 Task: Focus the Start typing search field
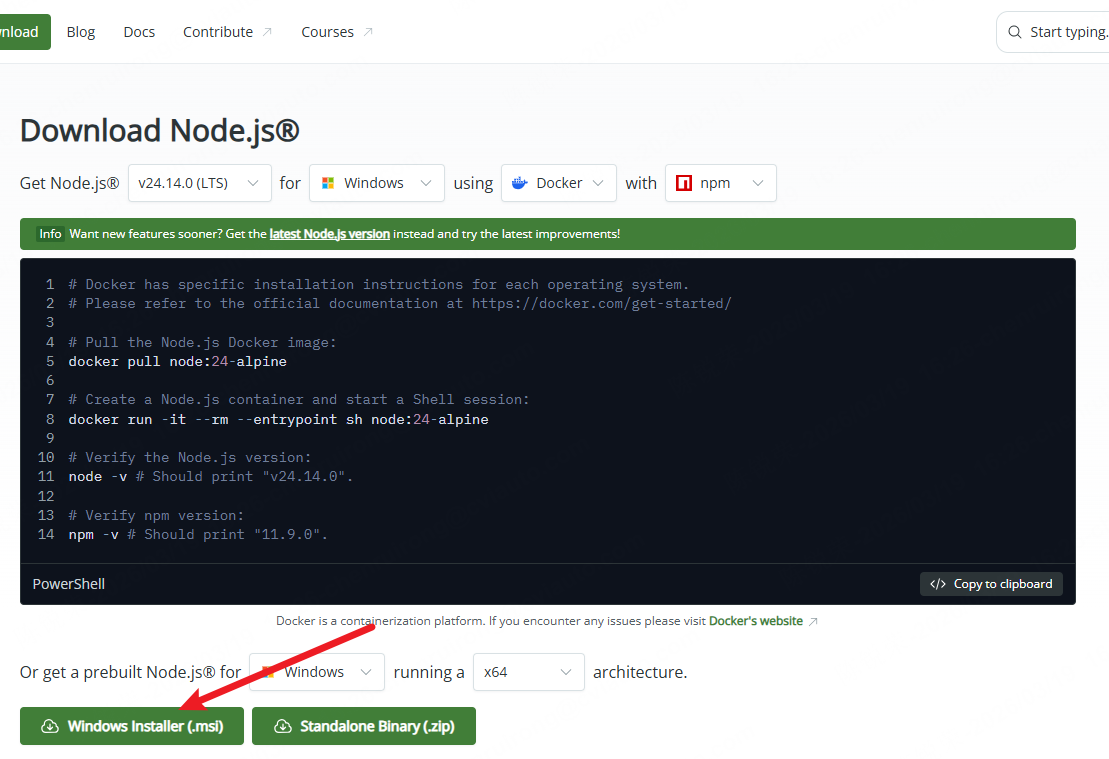pos(1054,32)
